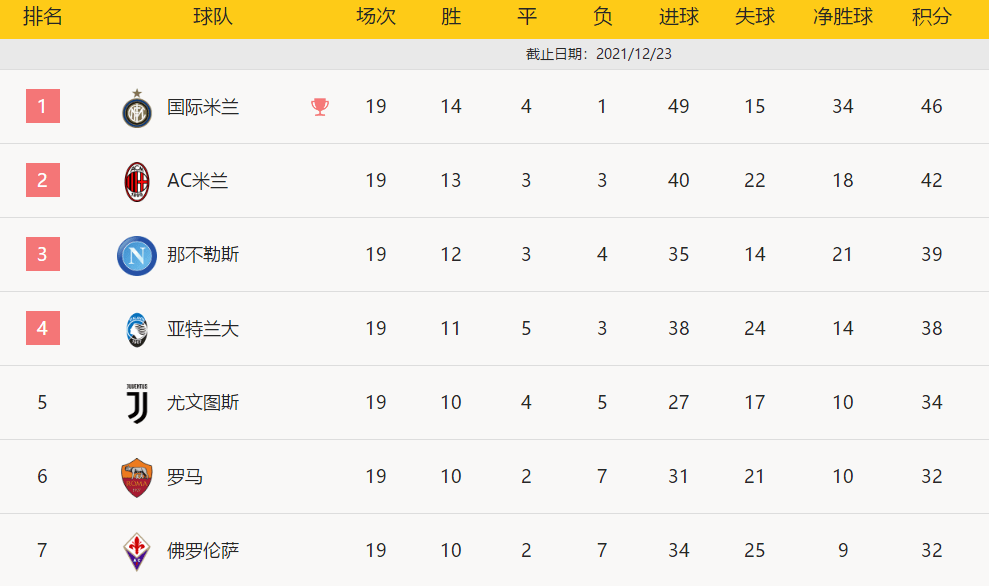Open the 那不勒斯 team link

(203, 255)
